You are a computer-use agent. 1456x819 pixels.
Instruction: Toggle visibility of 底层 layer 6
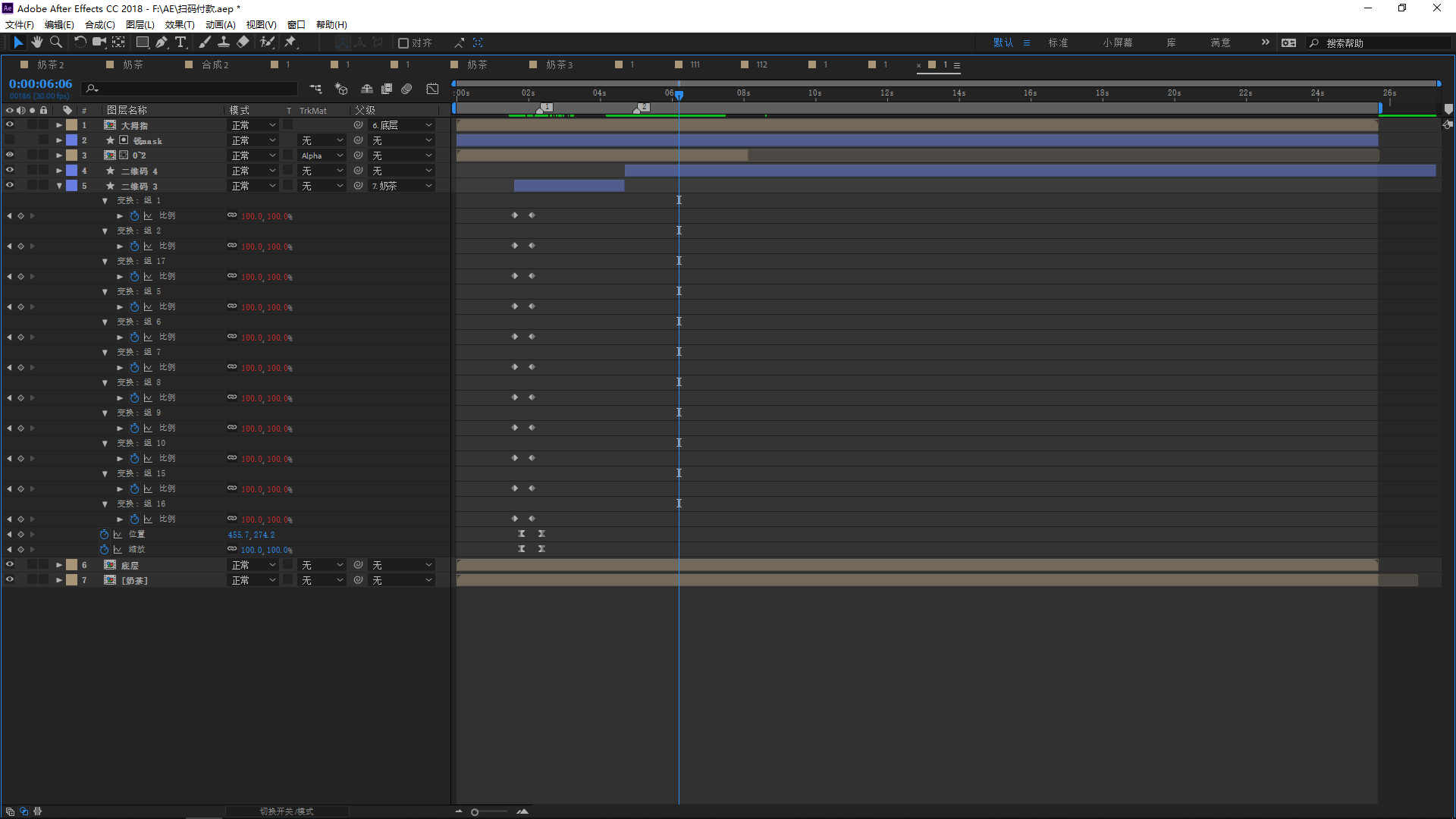click(10, 565)
